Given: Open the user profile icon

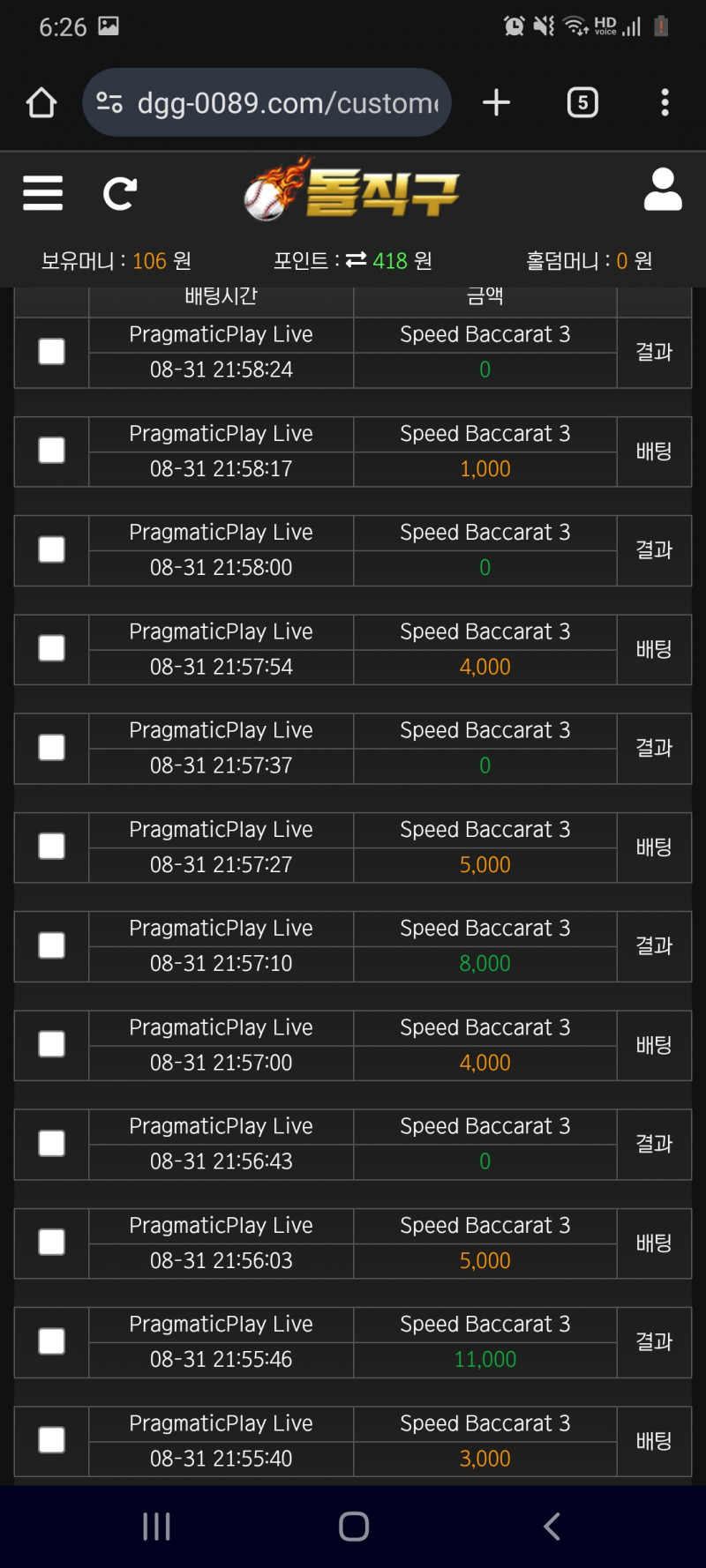Looking at the screenshot, I should (x=663, y=190).
